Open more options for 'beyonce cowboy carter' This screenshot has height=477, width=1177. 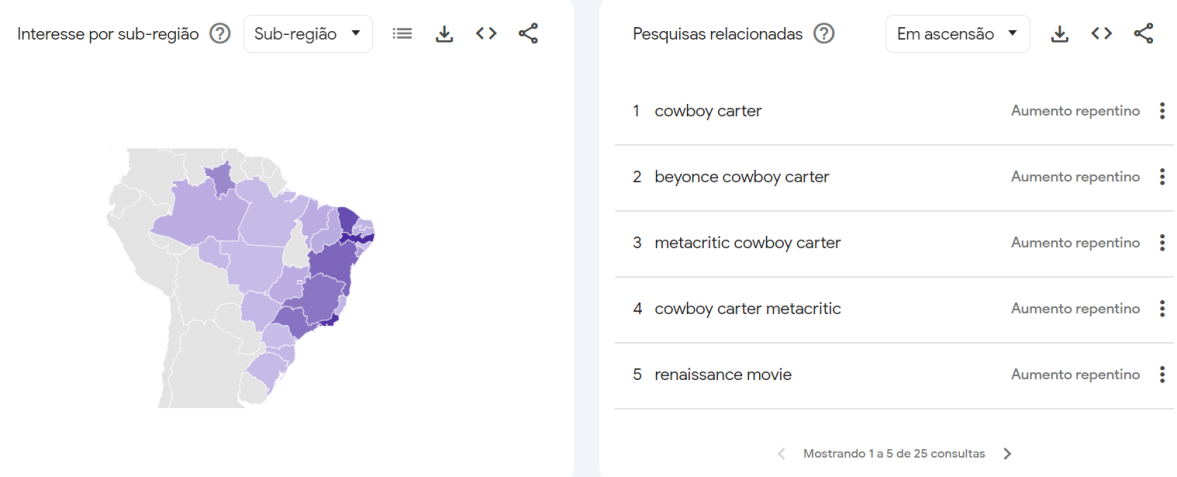[x=1162, y=177]
